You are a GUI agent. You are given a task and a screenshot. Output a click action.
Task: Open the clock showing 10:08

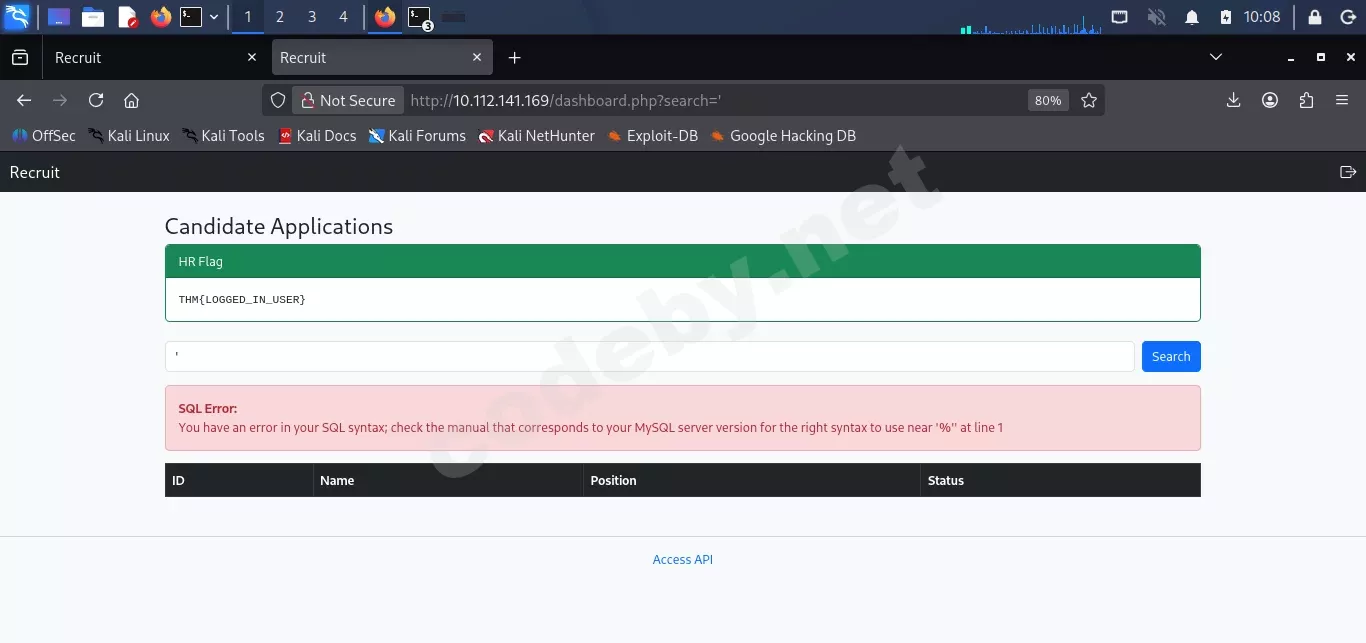coord(1262,17)
